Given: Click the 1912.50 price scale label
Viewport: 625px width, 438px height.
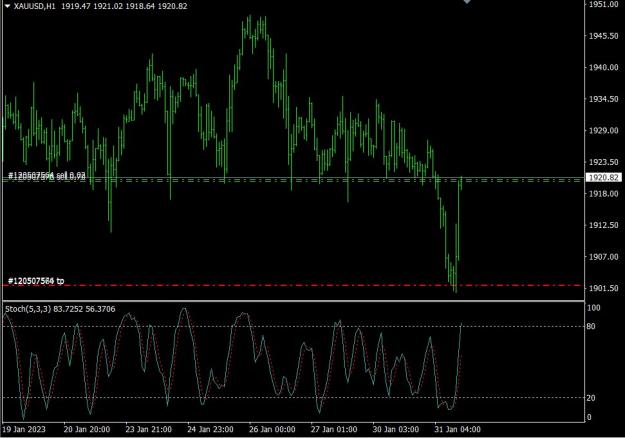Looking at the screenshot, I should click(603, 225).
